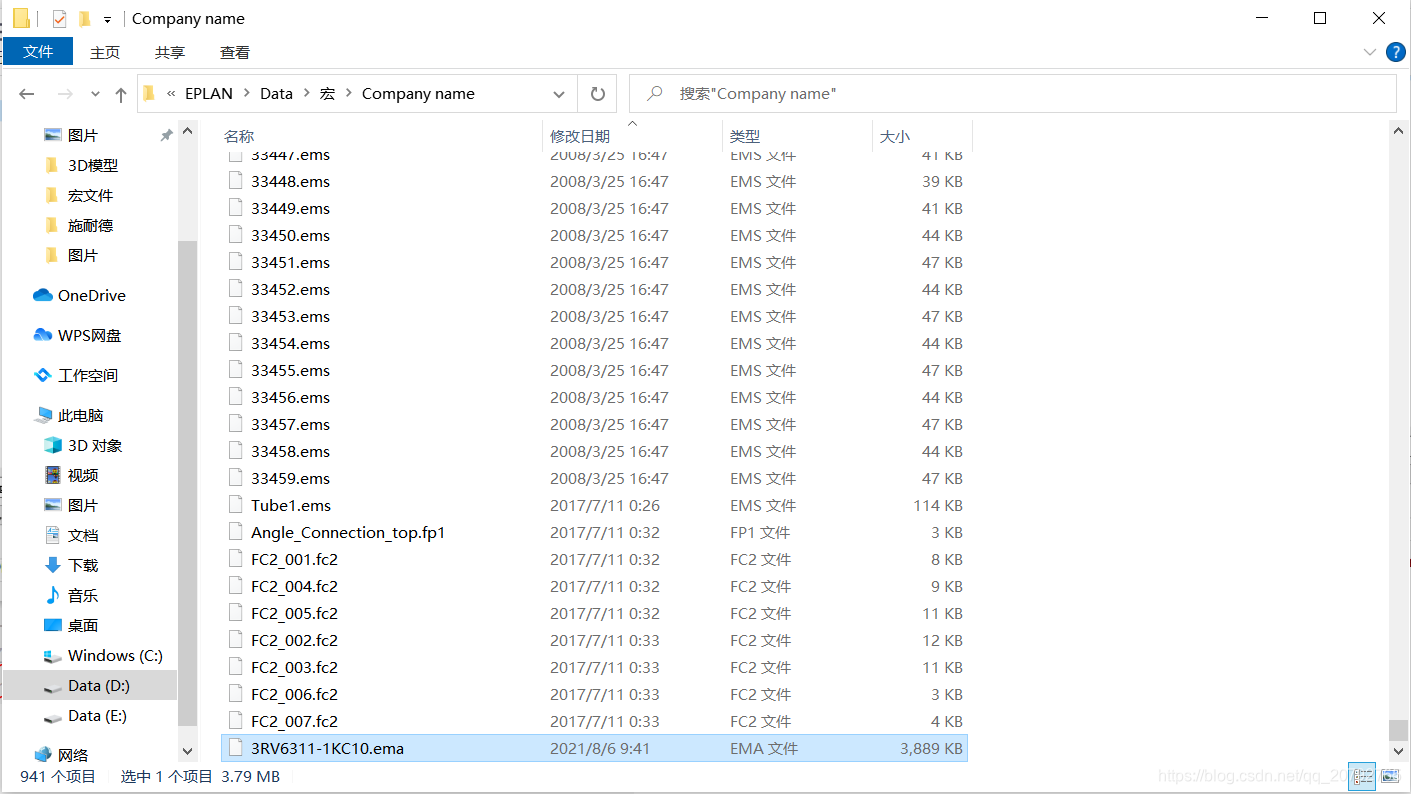Open 施耐德 folder in sidebar
Image resolution: width=1411 pixels, height=794 pixels.
[x=90, y=225]
